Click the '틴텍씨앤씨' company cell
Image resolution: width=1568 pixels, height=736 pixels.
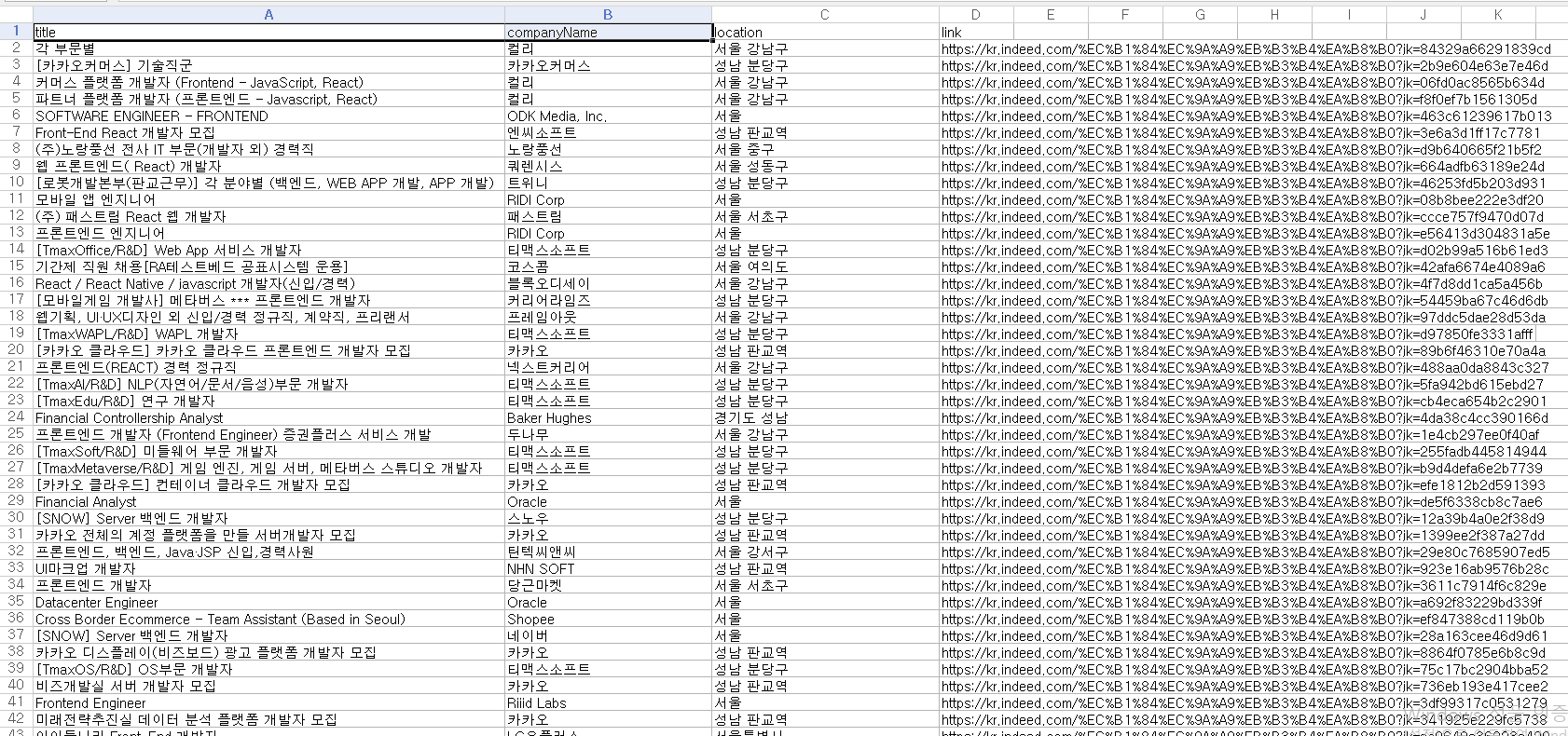click(608, 552)
